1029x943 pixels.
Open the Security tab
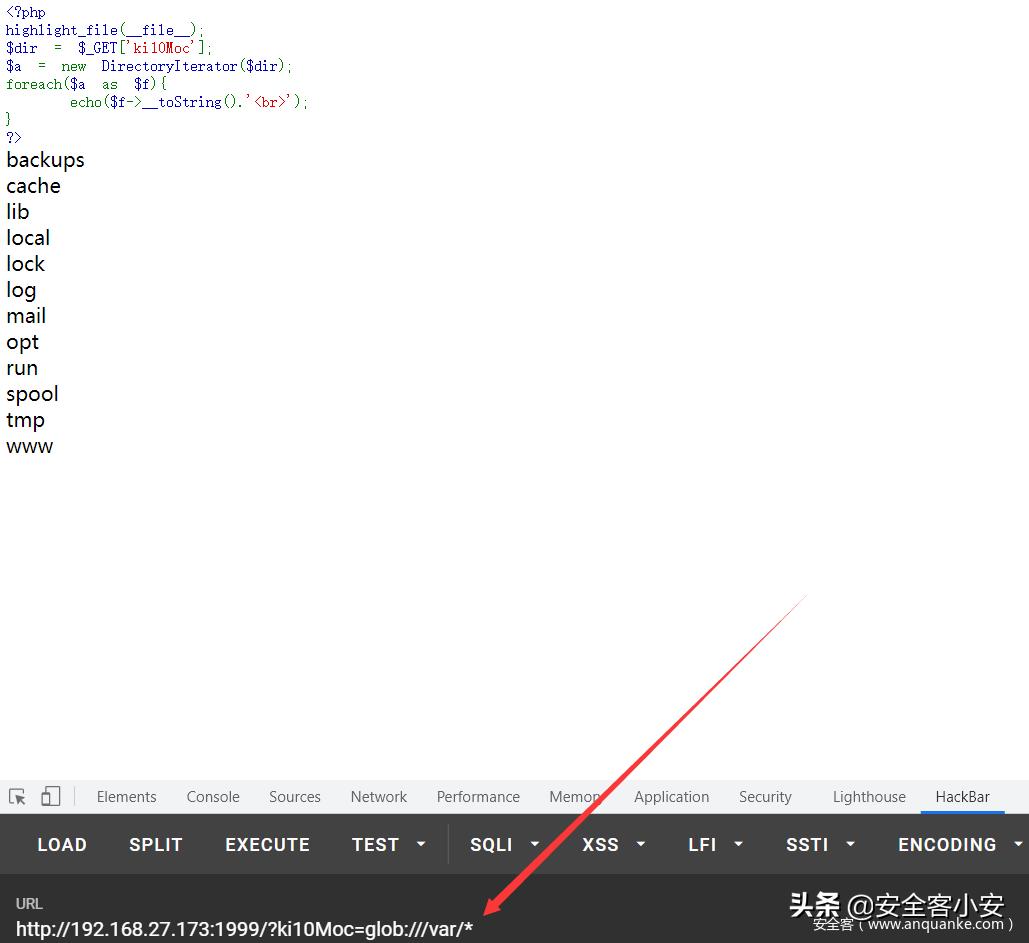click(x=765, y=797)
